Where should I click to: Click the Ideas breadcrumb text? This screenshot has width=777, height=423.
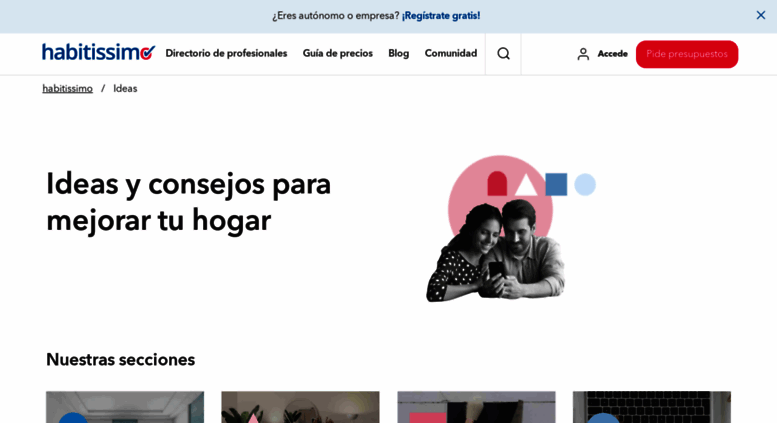coord(125,89)
